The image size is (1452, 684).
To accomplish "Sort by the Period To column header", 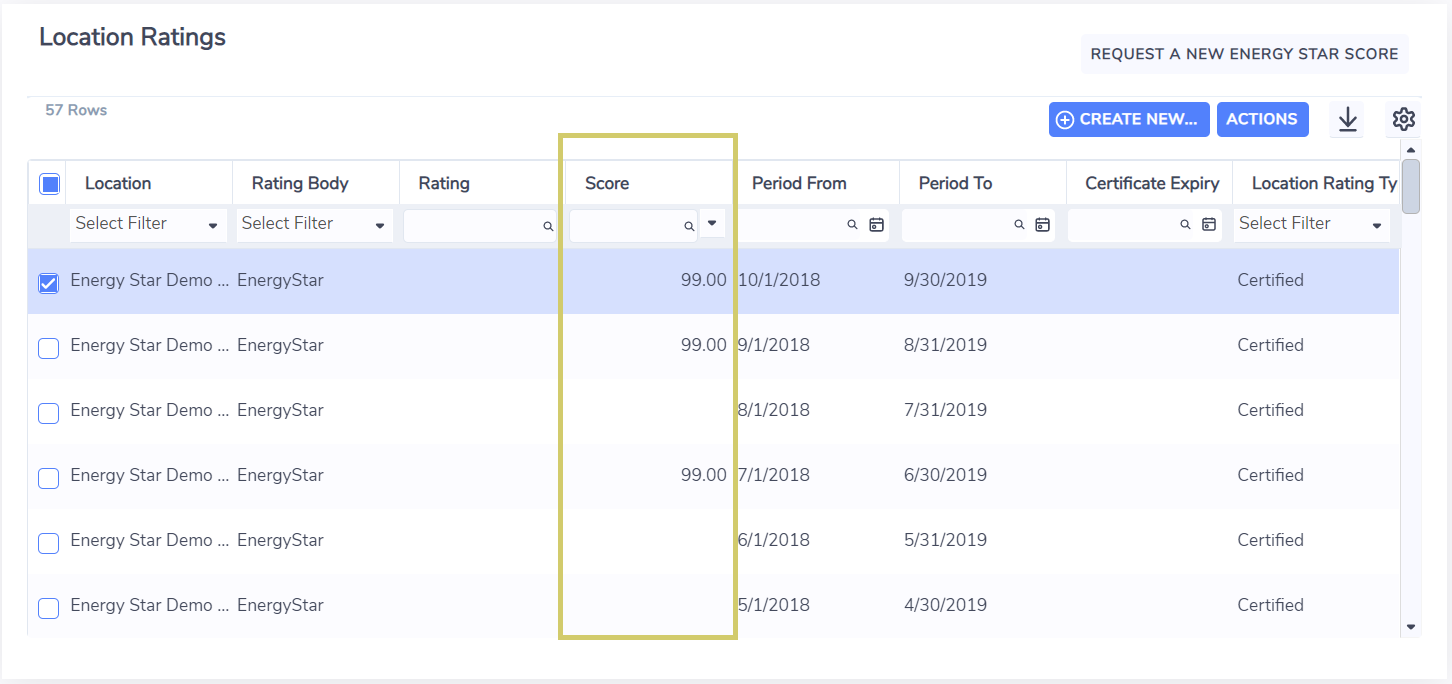I will point(955,183).
